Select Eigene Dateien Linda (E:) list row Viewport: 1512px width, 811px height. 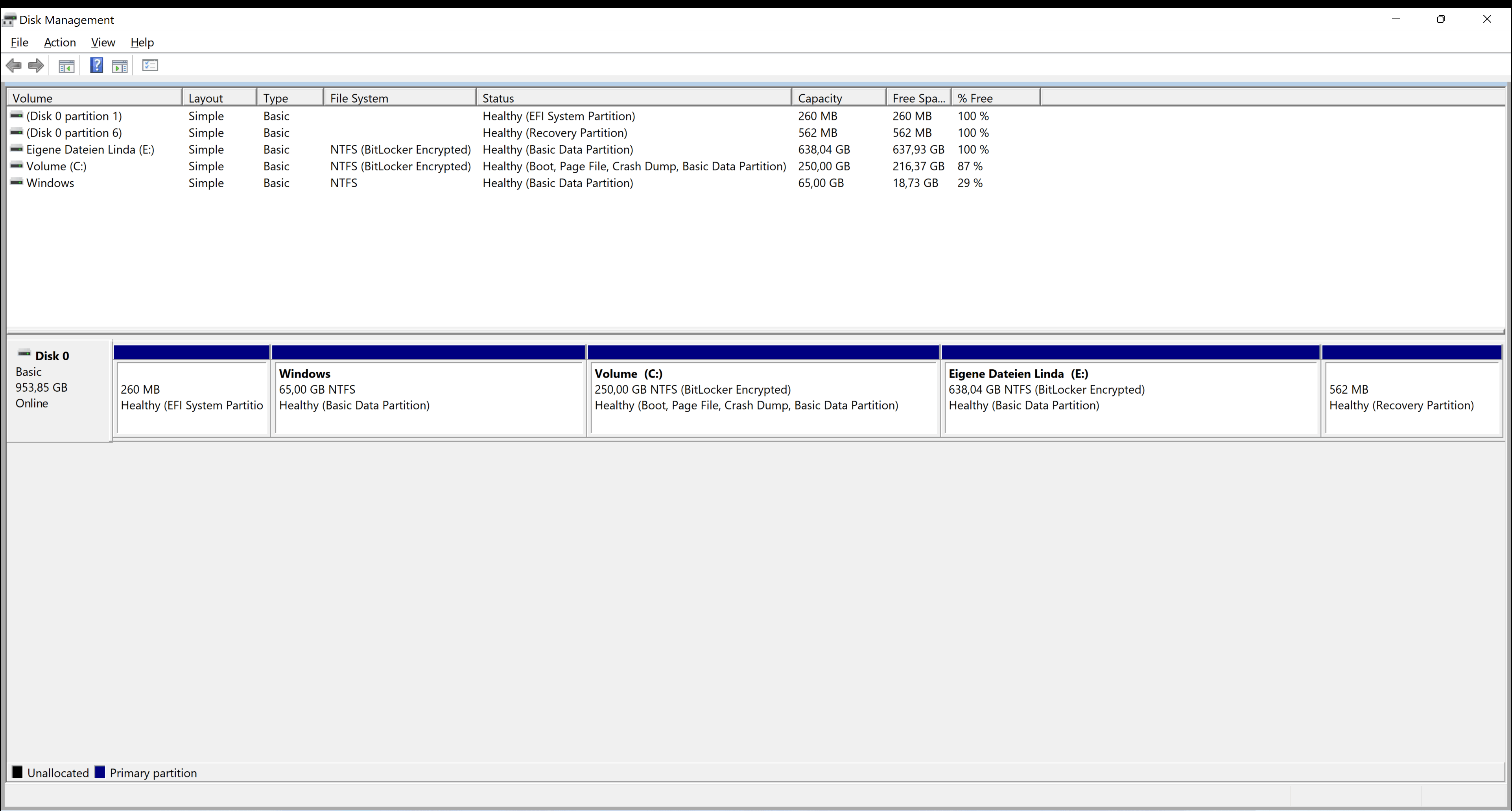[90, 149]
